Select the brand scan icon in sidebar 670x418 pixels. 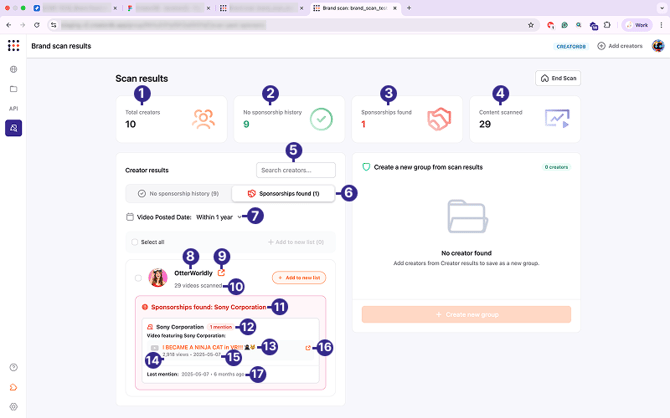[14, 128]
